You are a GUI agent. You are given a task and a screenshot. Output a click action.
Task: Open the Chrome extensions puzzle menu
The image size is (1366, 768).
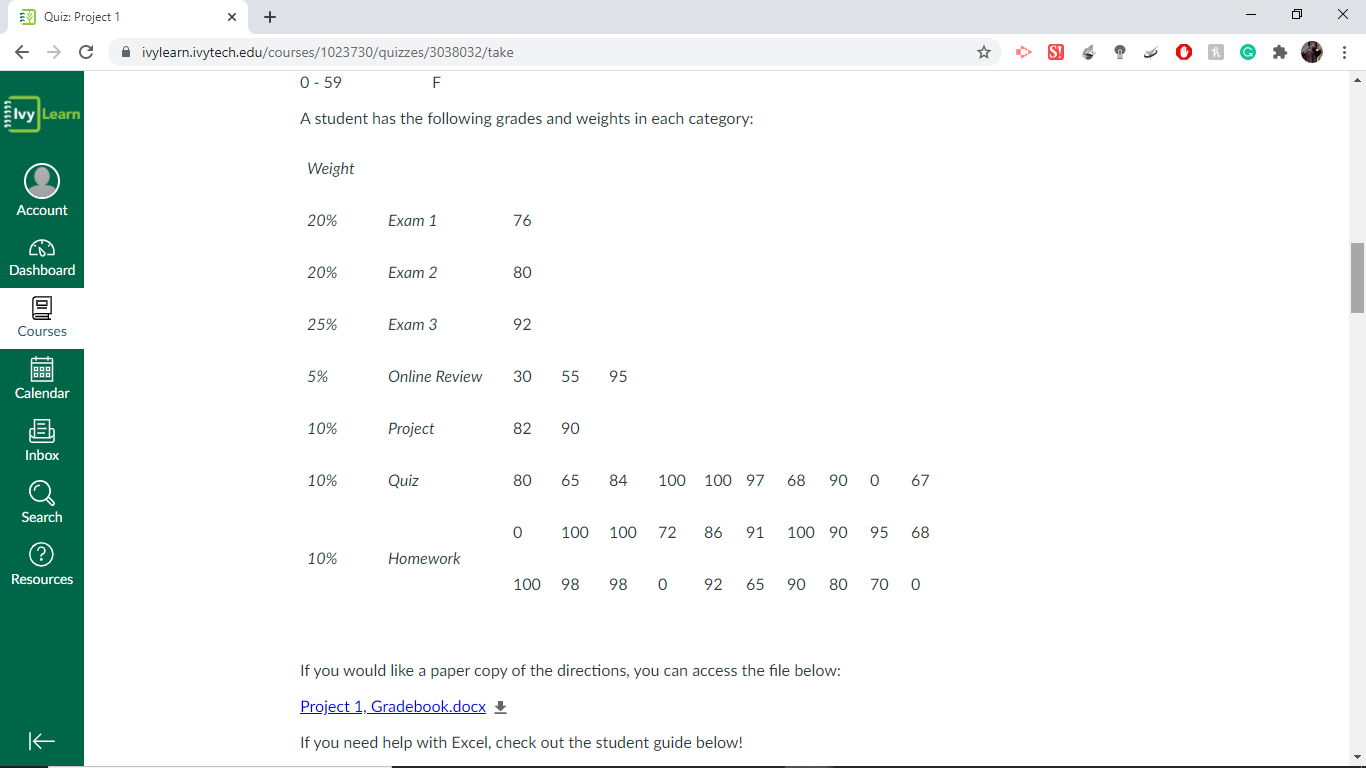coord(1280,52)
